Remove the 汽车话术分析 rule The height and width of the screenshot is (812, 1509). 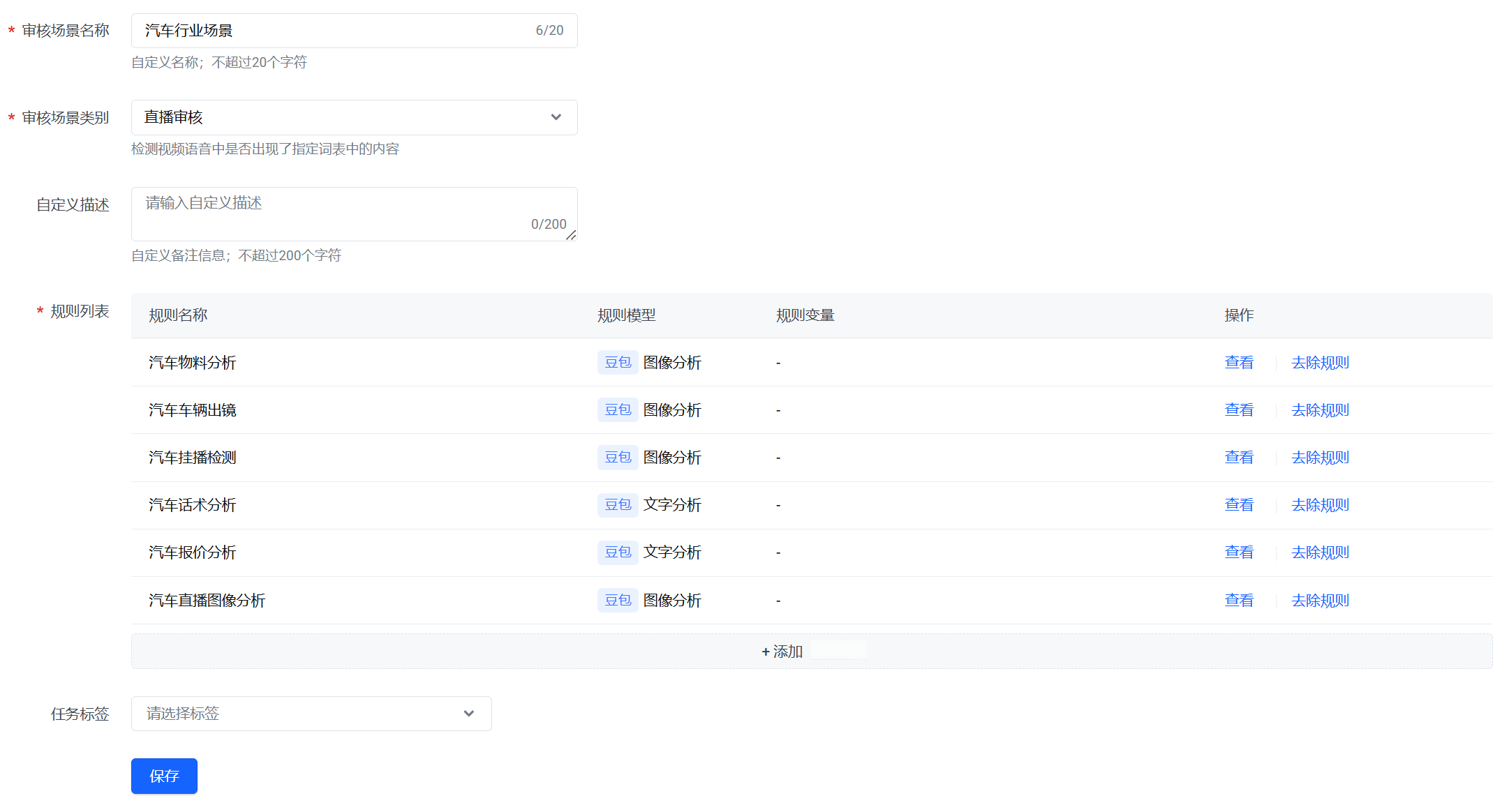1320,505
